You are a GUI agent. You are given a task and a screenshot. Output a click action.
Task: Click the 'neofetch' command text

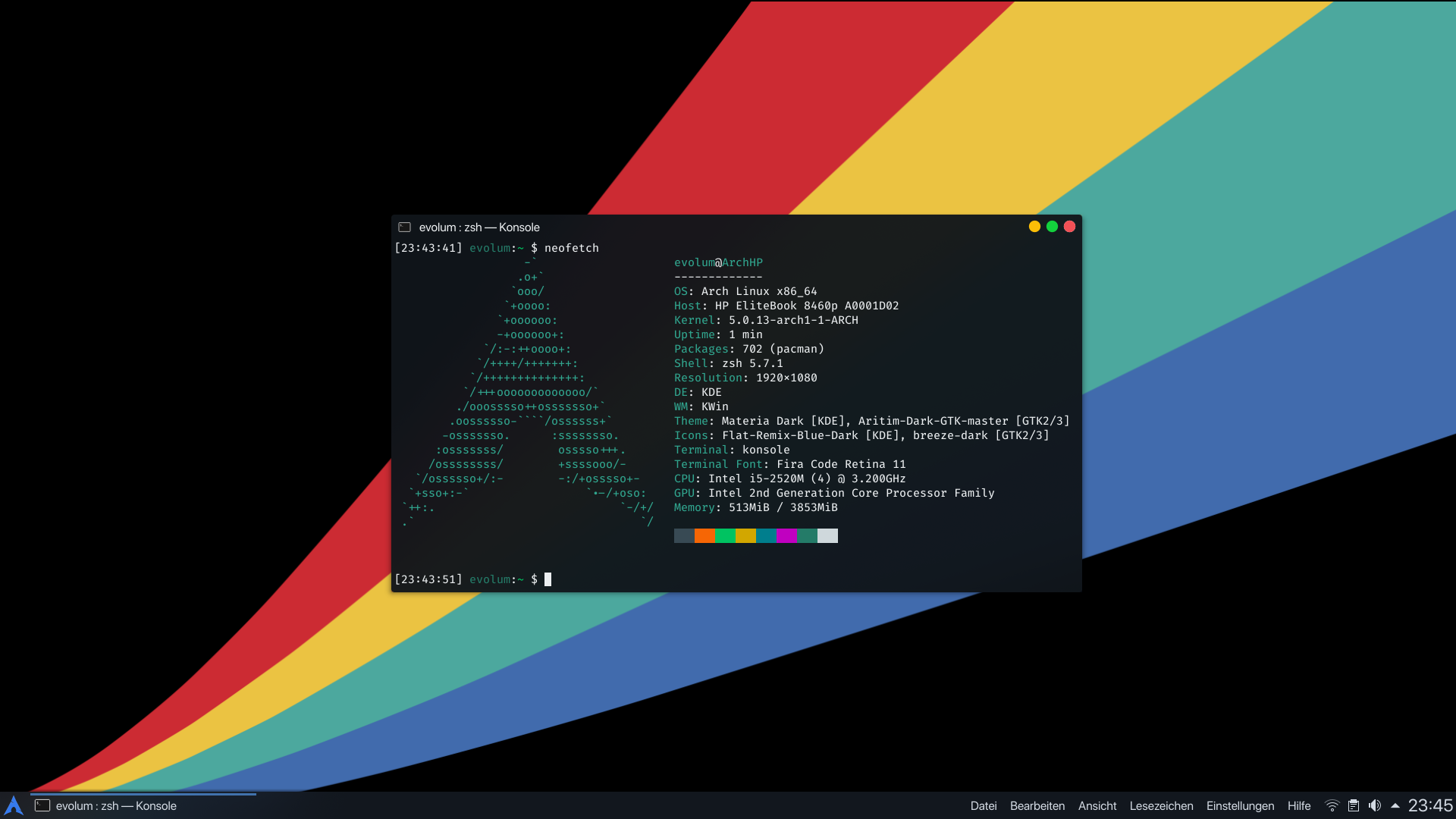571,248
